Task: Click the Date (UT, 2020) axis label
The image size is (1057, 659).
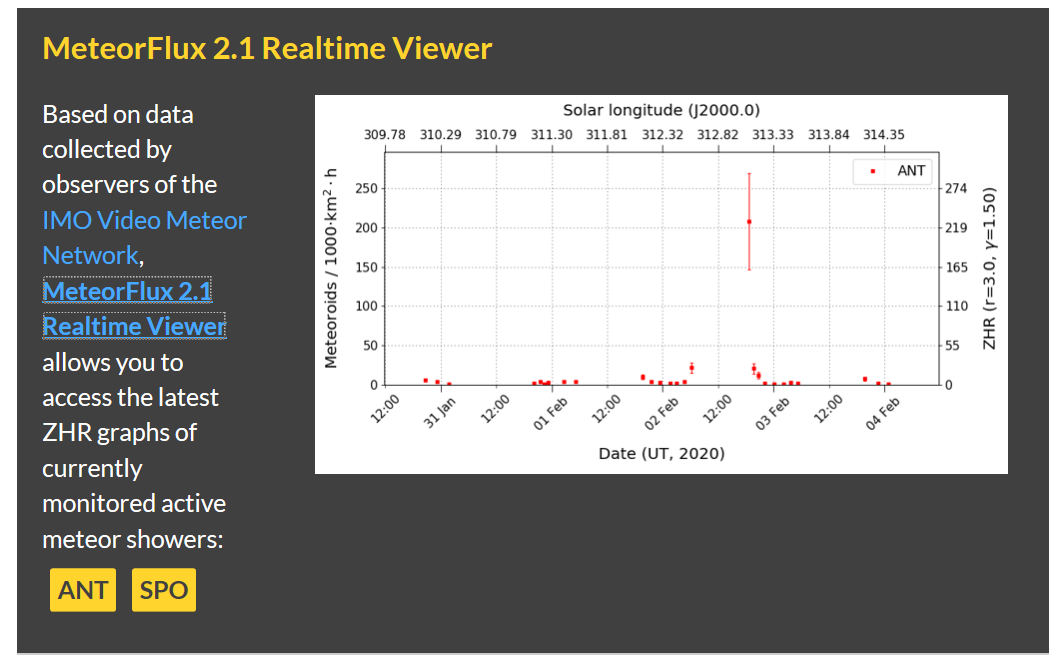Action: 661,453
